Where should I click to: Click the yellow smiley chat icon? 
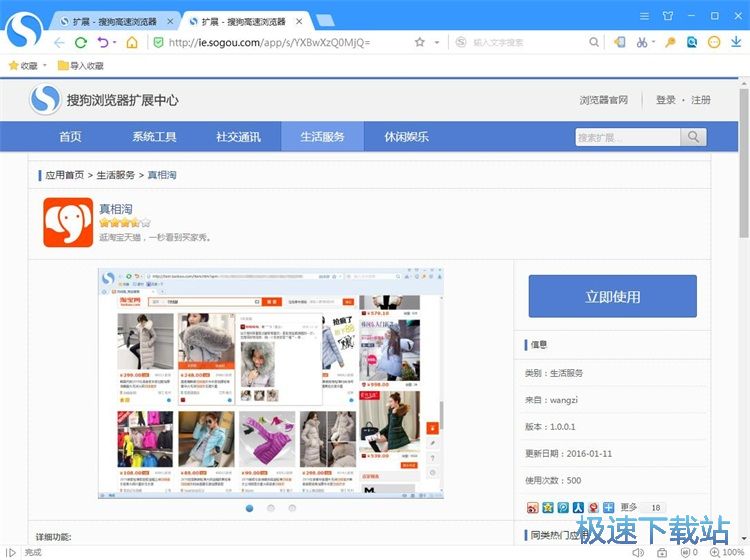point(714,42)
